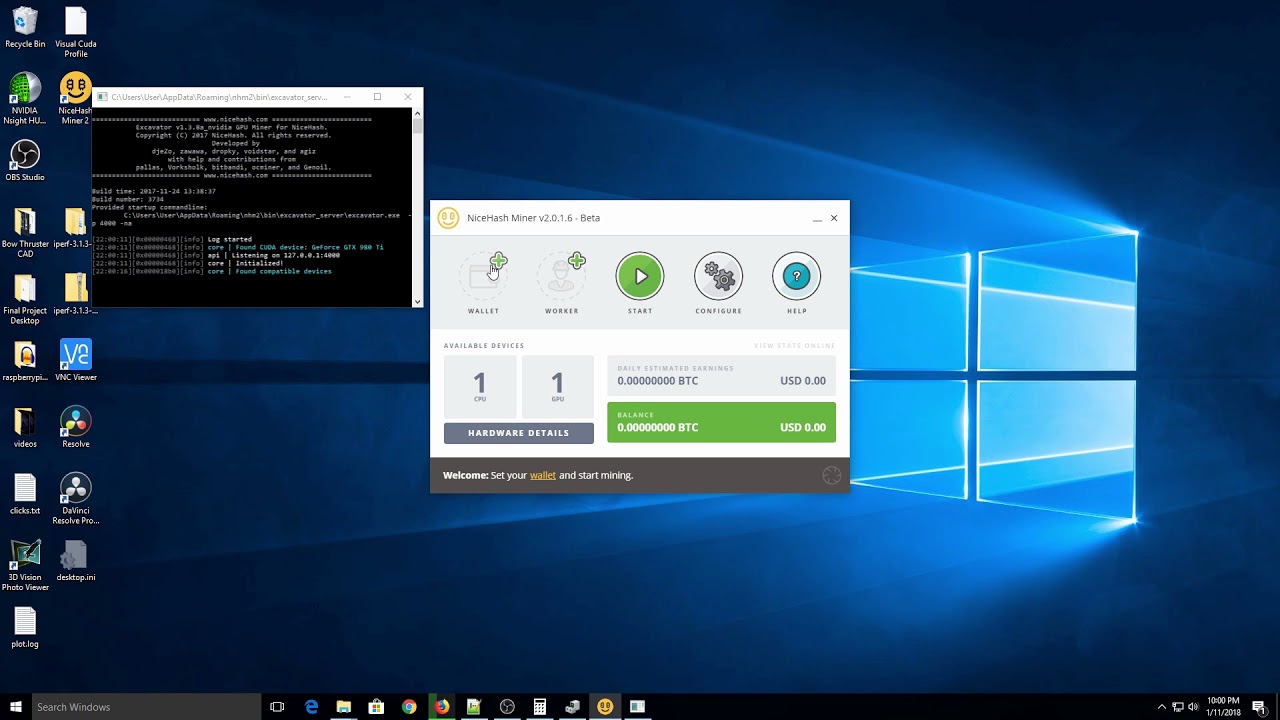
Task: Open the Configure gears icon
Action: [718, 277]
